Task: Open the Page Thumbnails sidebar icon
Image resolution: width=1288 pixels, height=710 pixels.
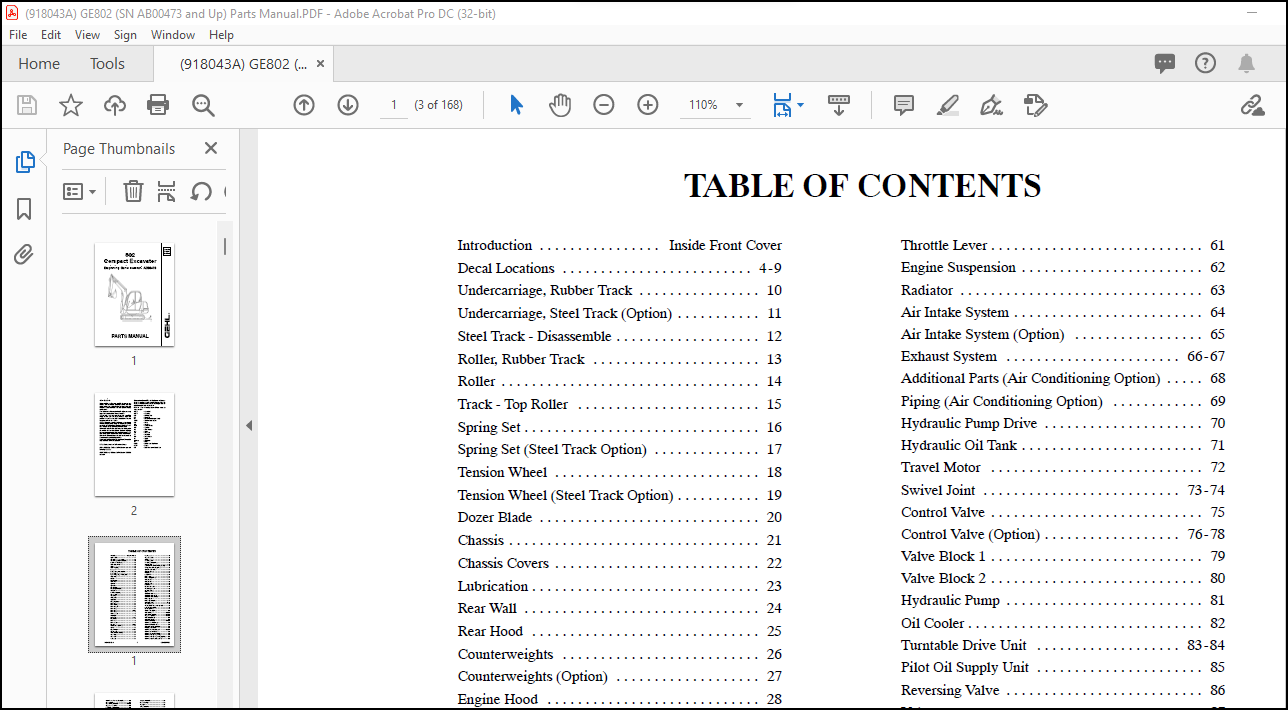Action: tap(25, 162)
